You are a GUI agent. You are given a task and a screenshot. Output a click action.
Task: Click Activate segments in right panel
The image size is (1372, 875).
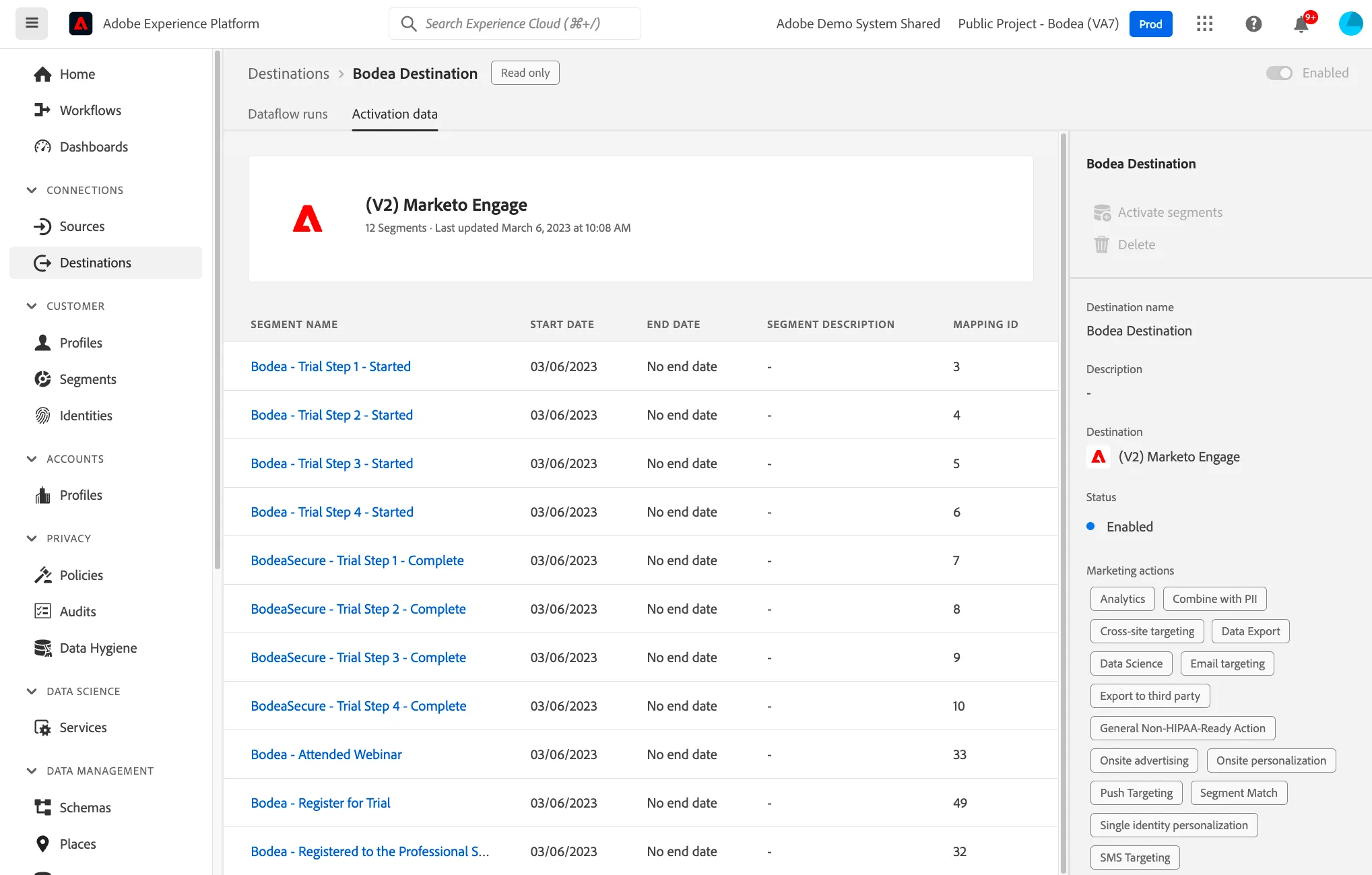coord(1157,213)
